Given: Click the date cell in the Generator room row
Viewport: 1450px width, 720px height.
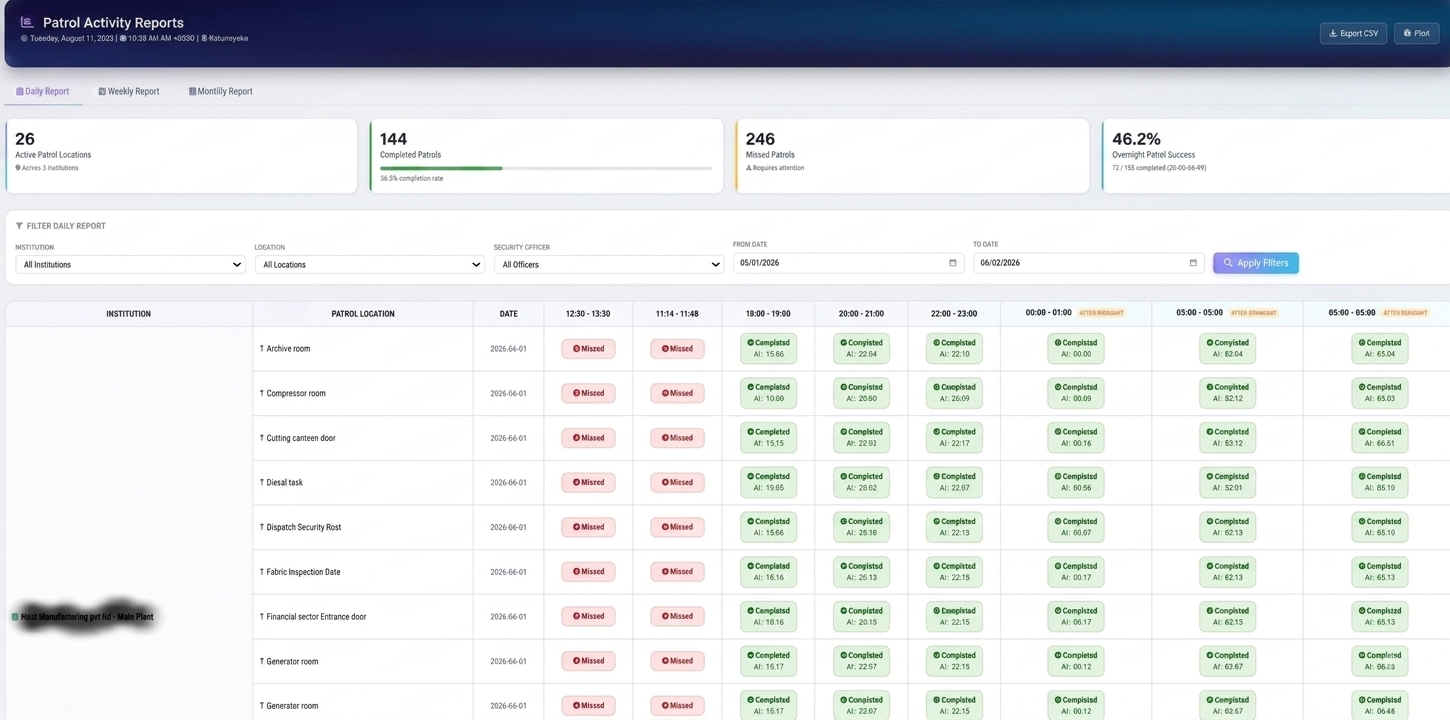Looking at the screenshot, I should pos(509,661).
